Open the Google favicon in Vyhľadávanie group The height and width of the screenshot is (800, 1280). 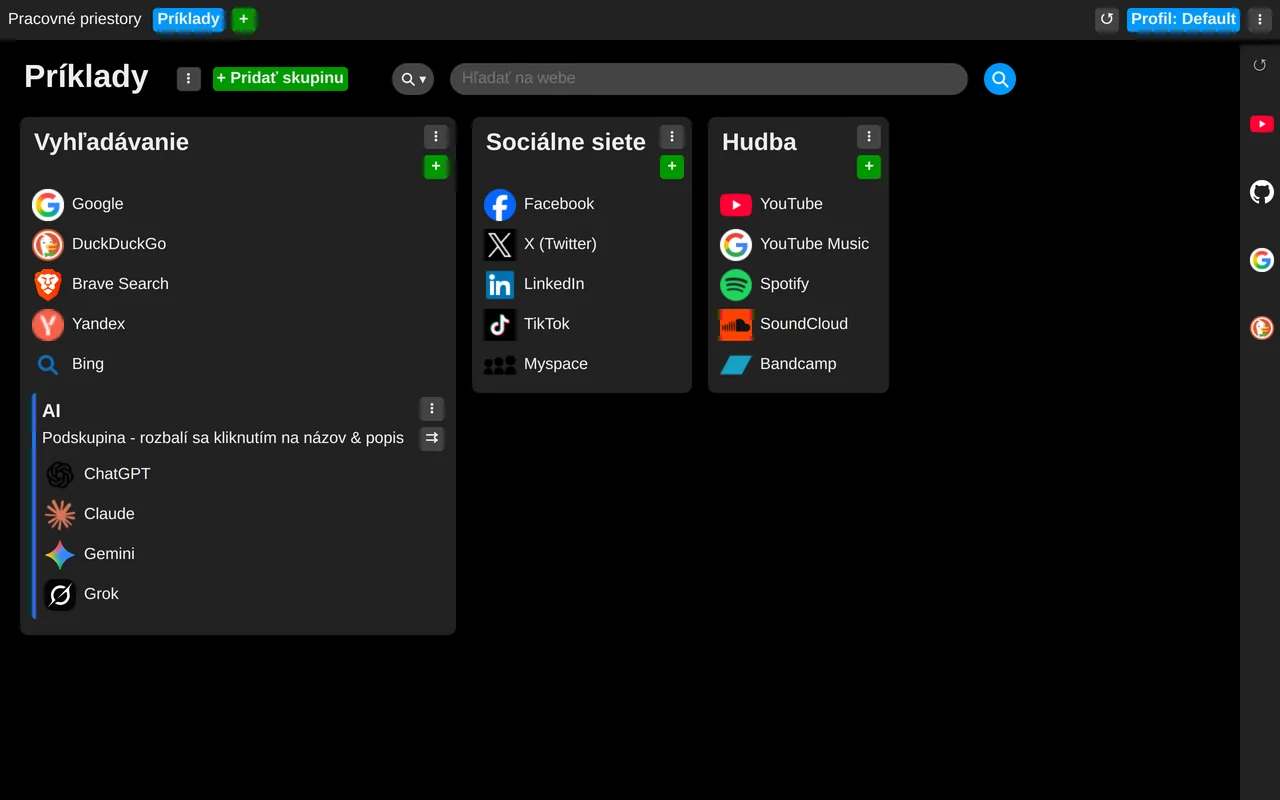pos(48,204)
